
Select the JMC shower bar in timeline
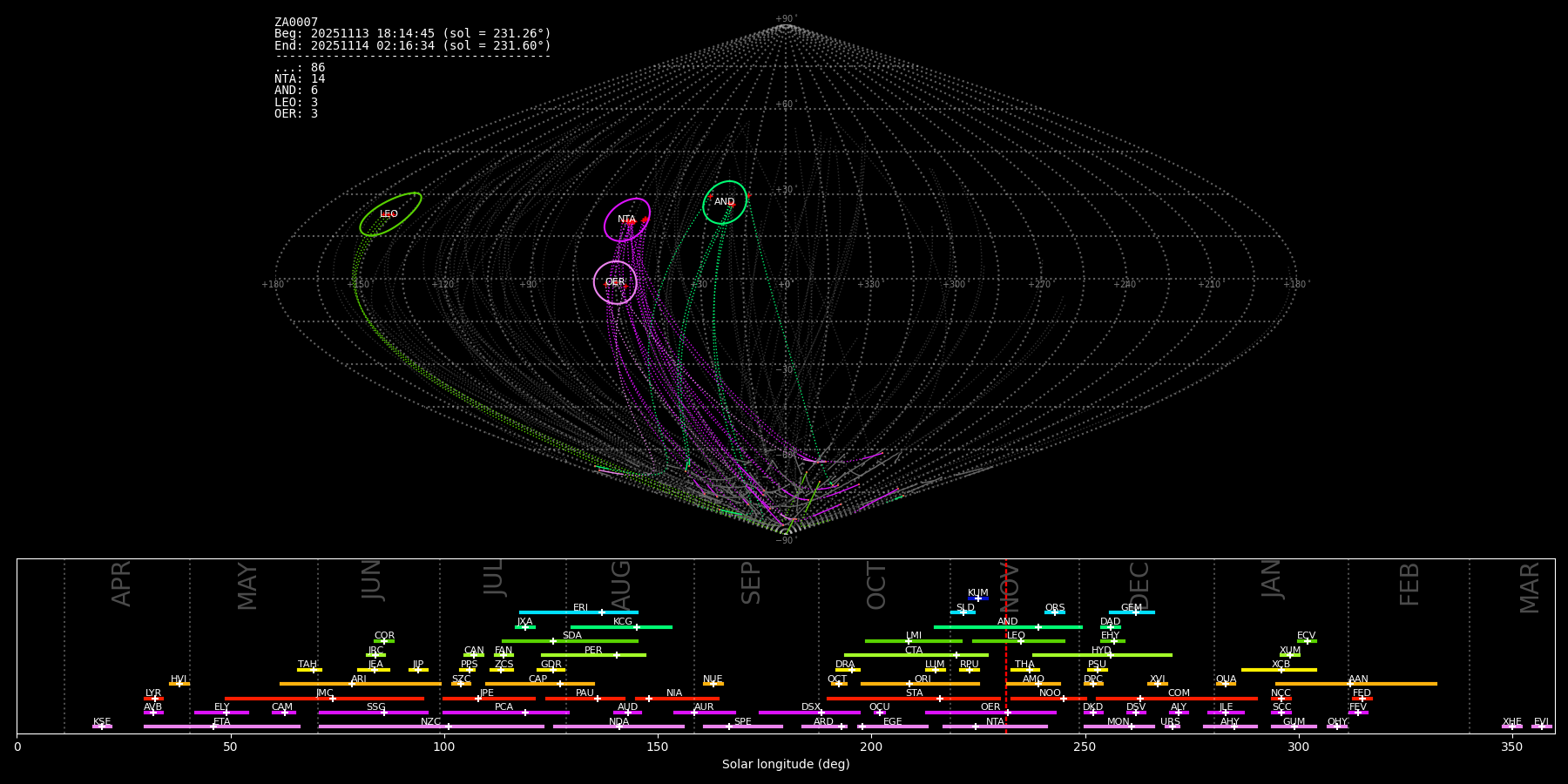325,698
